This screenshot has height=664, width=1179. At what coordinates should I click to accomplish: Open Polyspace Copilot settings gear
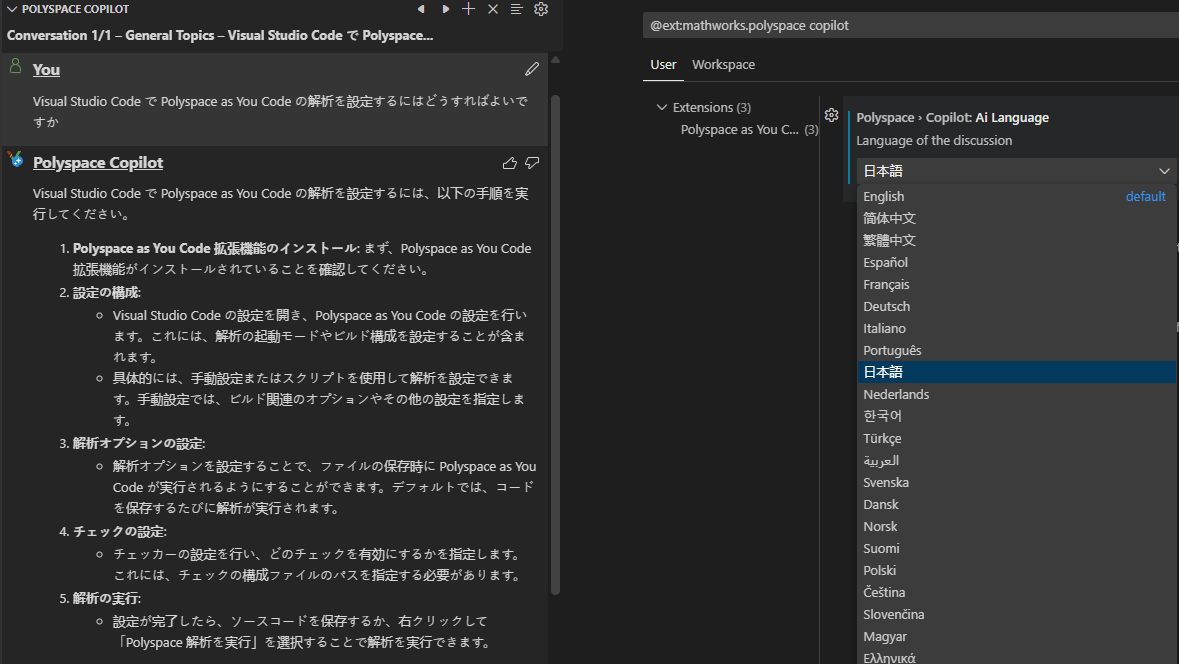coord(541,9)
